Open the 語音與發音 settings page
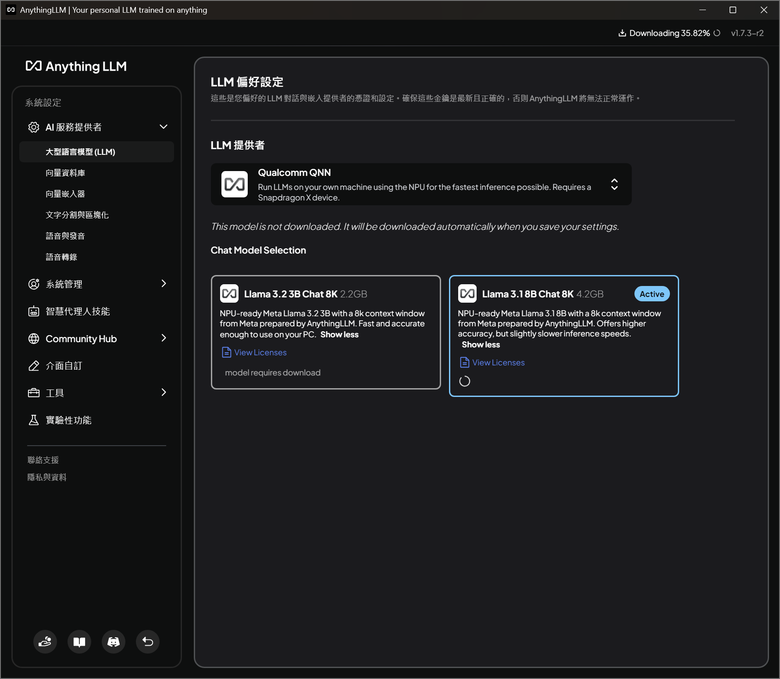 tap(65, 236)
